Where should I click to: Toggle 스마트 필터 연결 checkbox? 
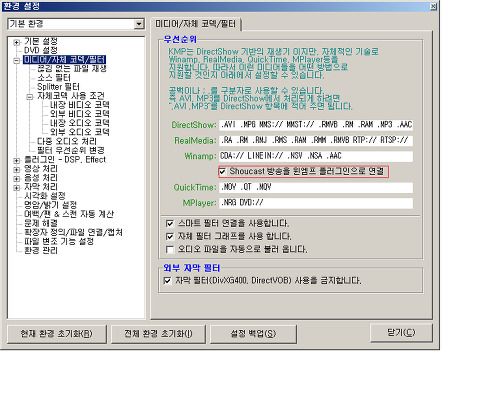[x=170, y=223]
